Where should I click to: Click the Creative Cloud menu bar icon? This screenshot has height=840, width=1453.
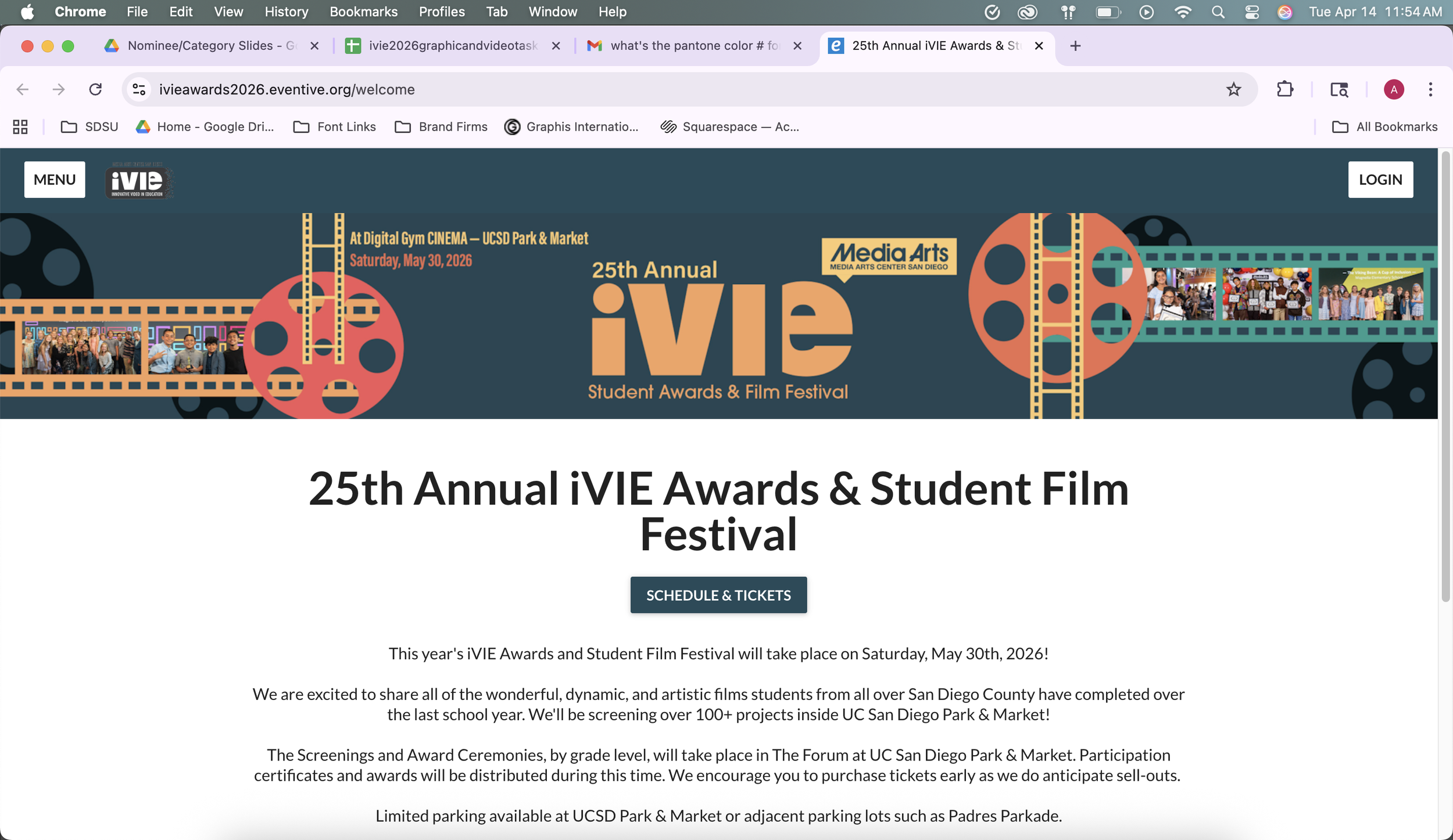tap(1028, 12)
